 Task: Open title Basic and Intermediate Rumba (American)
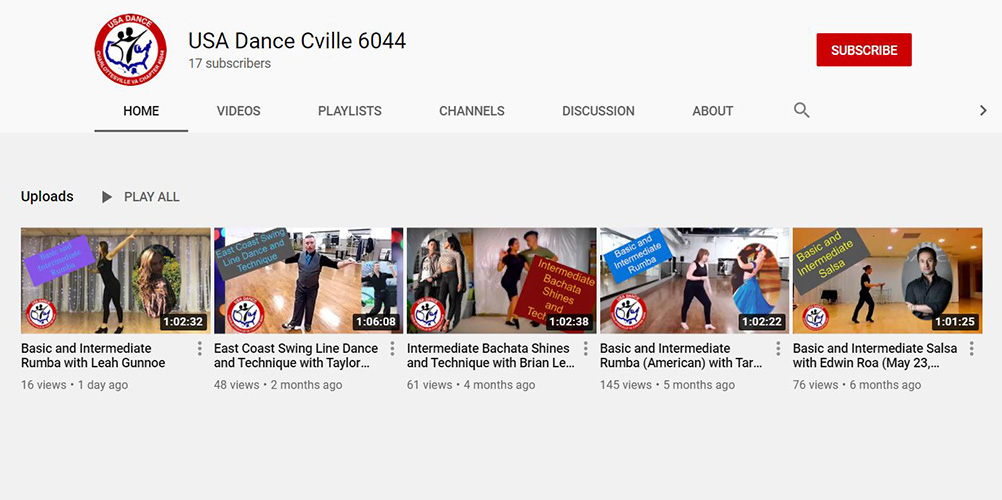pos(681,355)
